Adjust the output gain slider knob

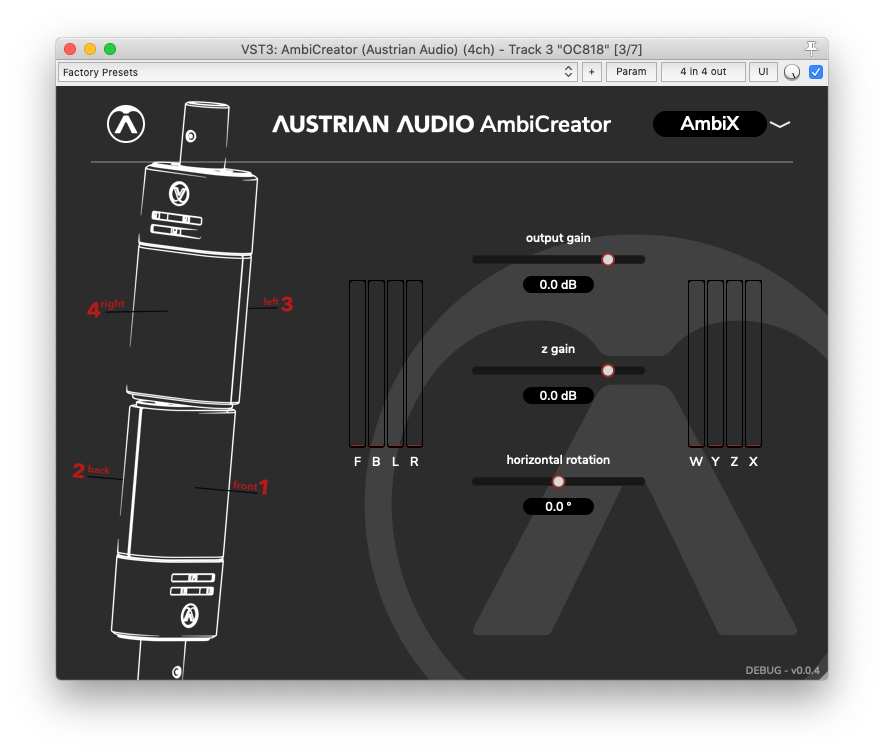pyautogui.click(x=608, y=259)
